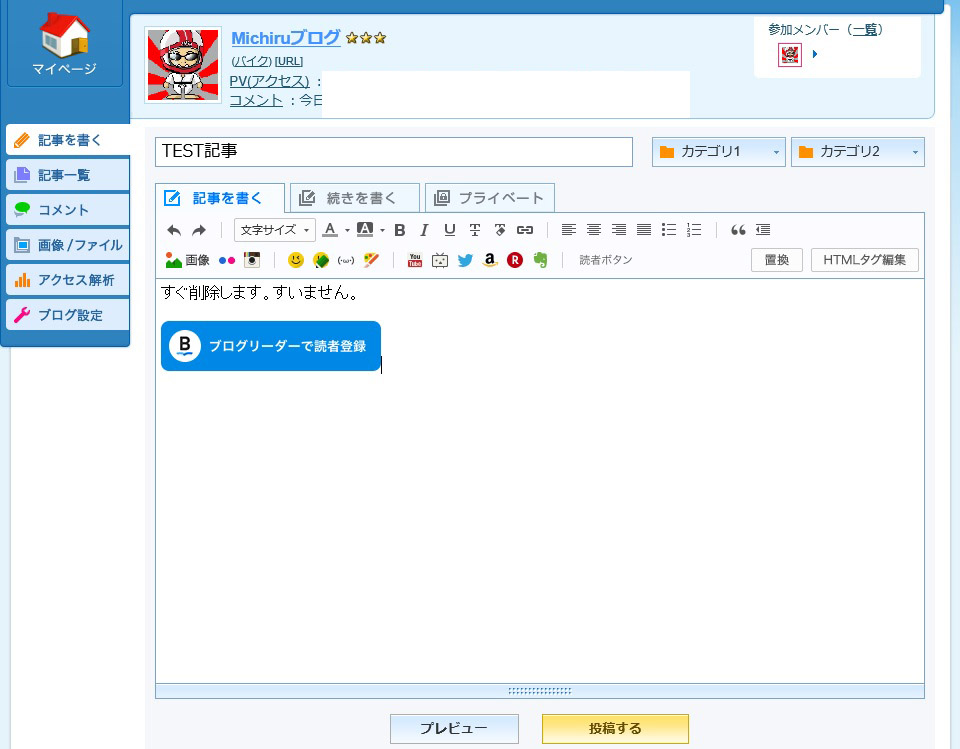Open the カテゴリ2 dropdown
This screenshot has height=749, width=960.
(x=858, y=152)
